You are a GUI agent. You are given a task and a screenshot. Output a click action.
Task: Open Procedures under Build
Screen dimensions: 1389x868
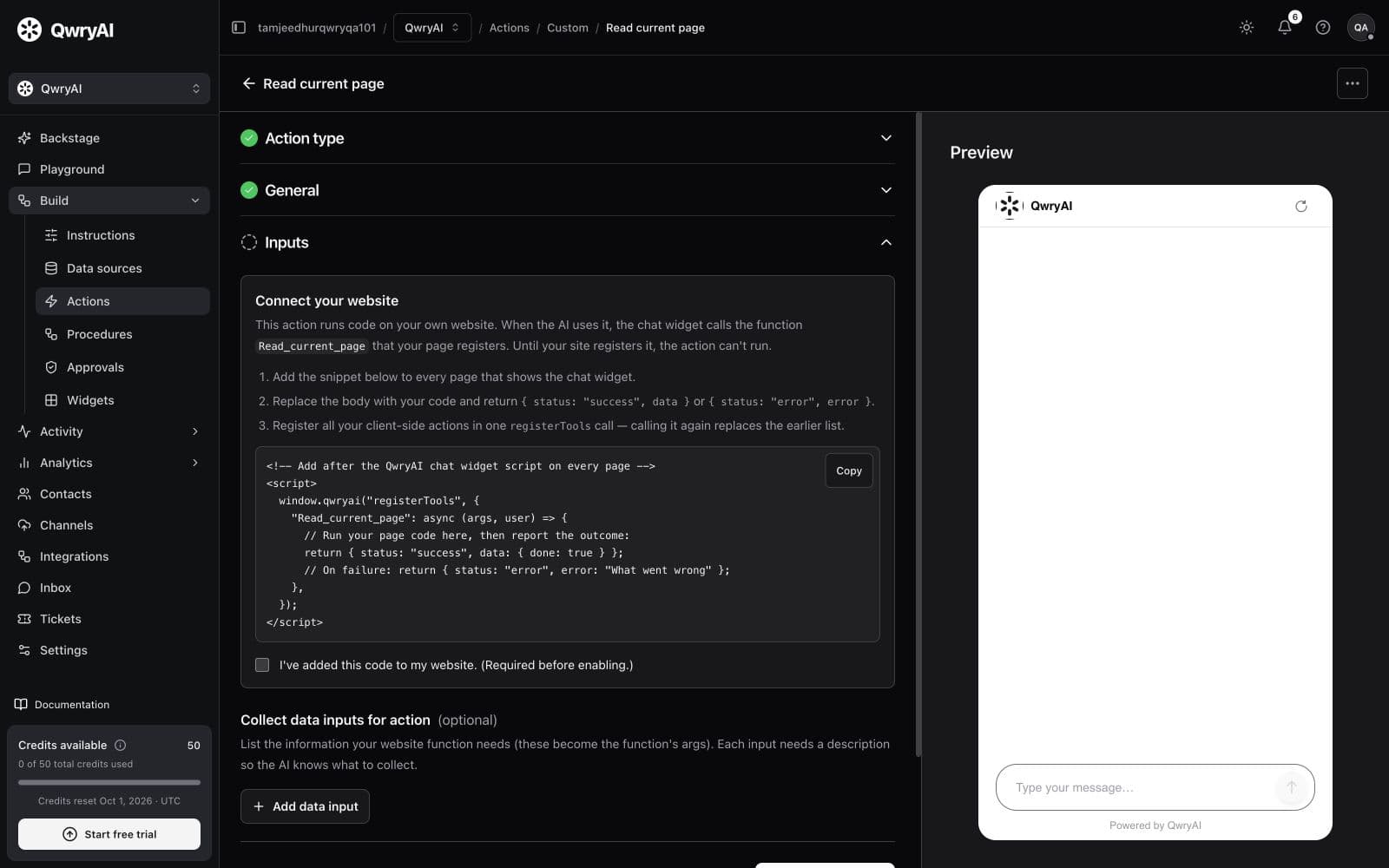pyautogui.click(x=122, y=334)
